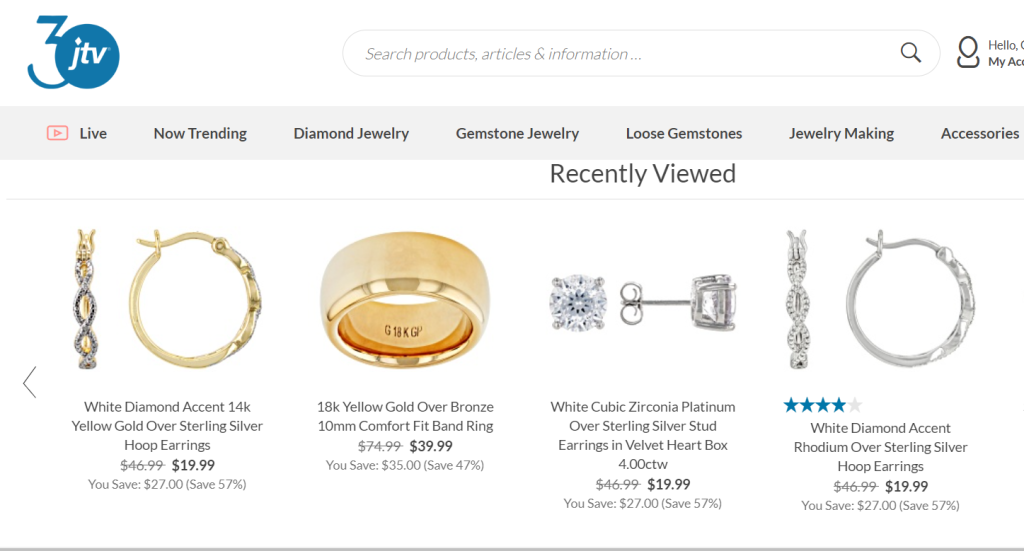This screenshot has width=1024, height=551.
Task: Open the cubic zirconia stud earrings image
Action: pos(643,300)
